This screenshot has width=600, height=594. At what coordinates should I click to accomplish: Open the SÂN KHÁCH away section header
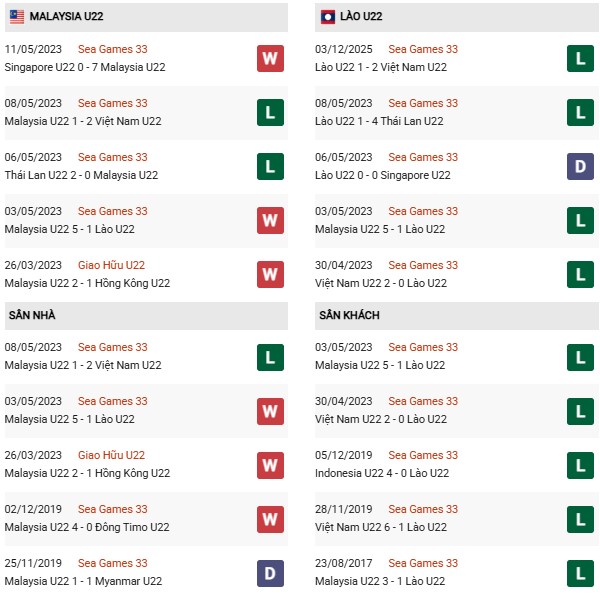coord(351,315)
